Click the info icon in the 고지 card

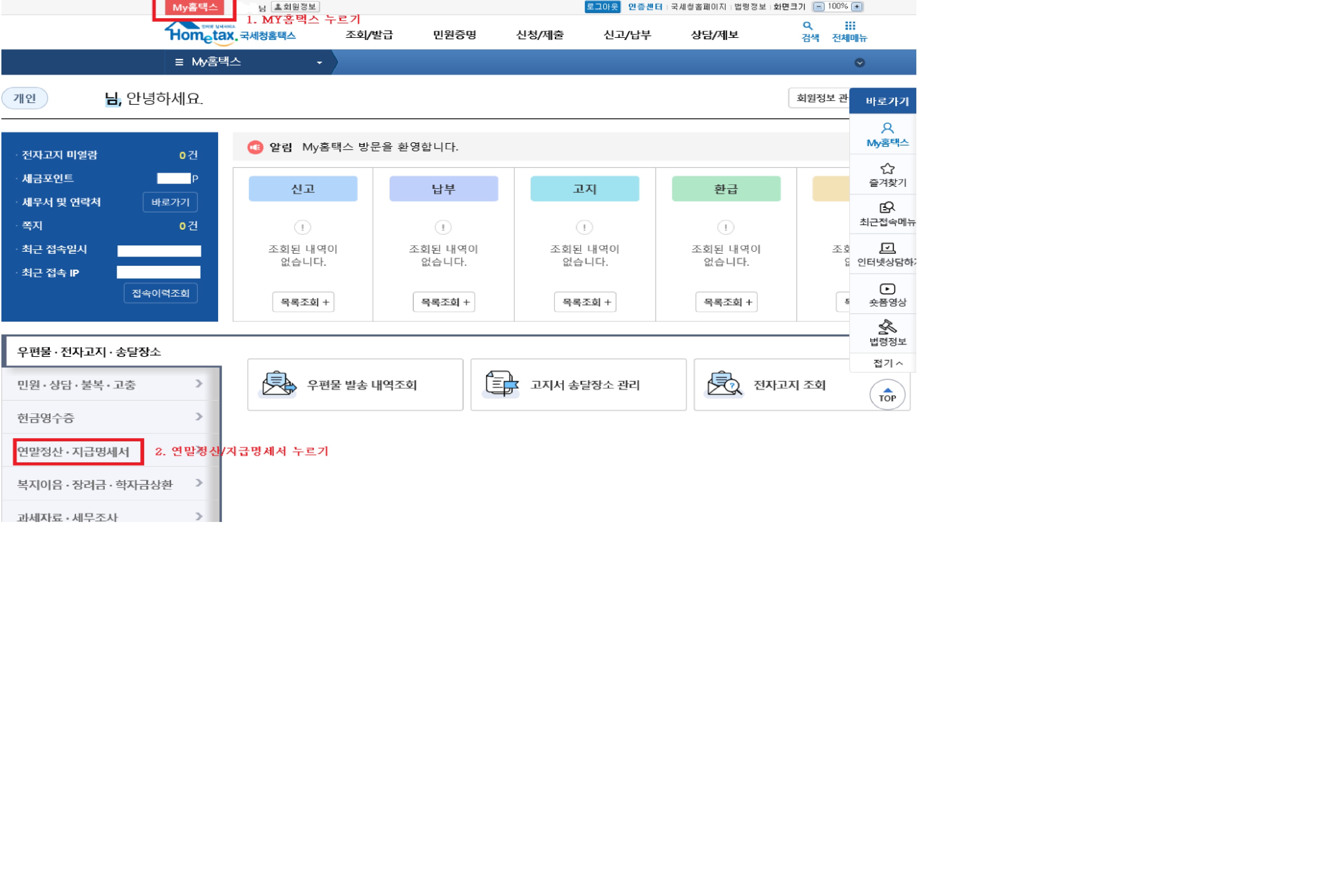[x=584, y=228]
